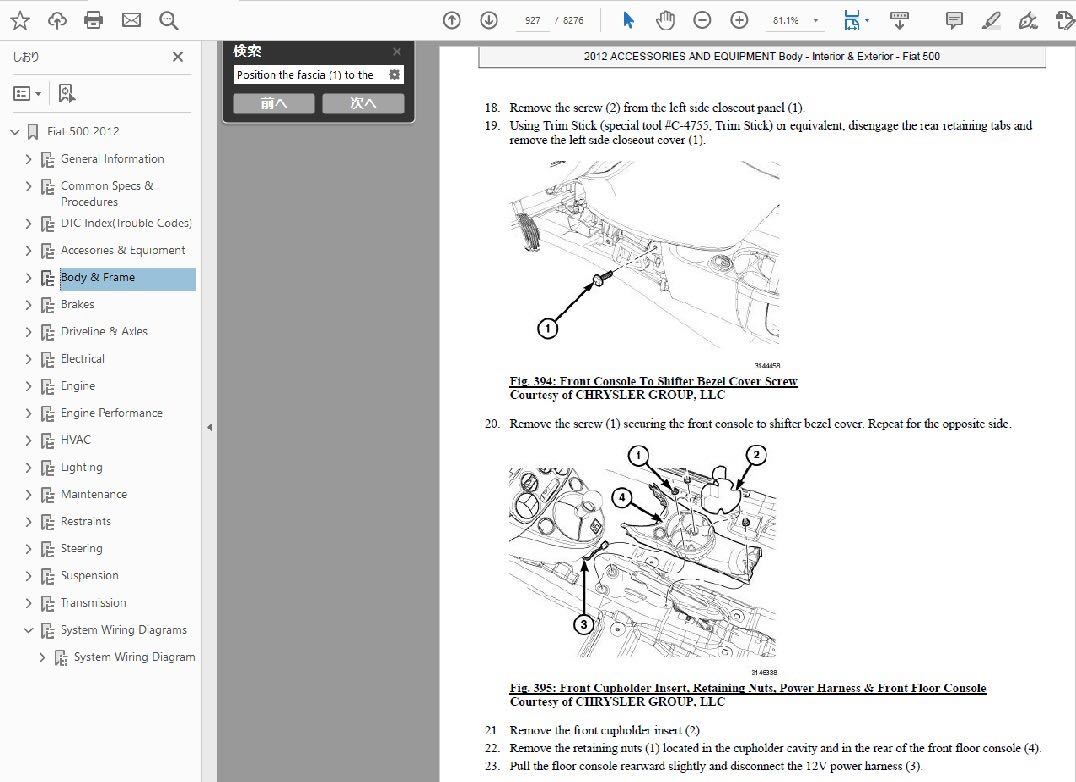Go to next page with down arrow icon
Viewport: 1076px width, 782px height.
pos(488,19)
